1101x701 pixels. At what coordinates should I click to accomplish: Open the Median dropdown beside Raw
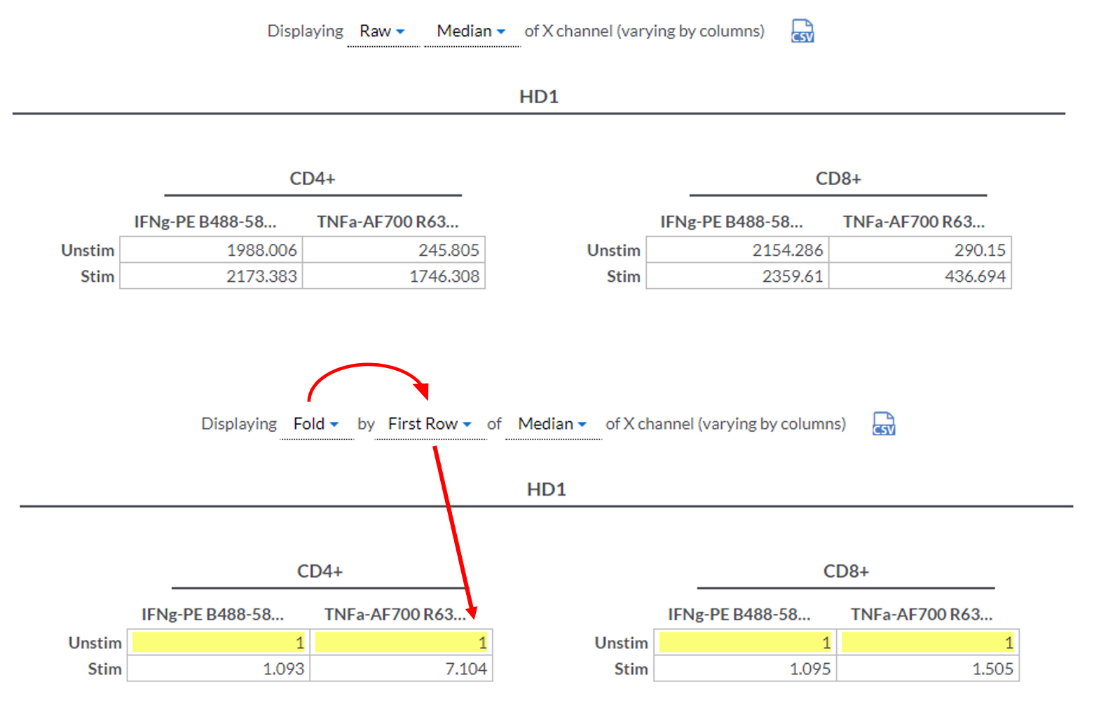(x=471, y=31)
